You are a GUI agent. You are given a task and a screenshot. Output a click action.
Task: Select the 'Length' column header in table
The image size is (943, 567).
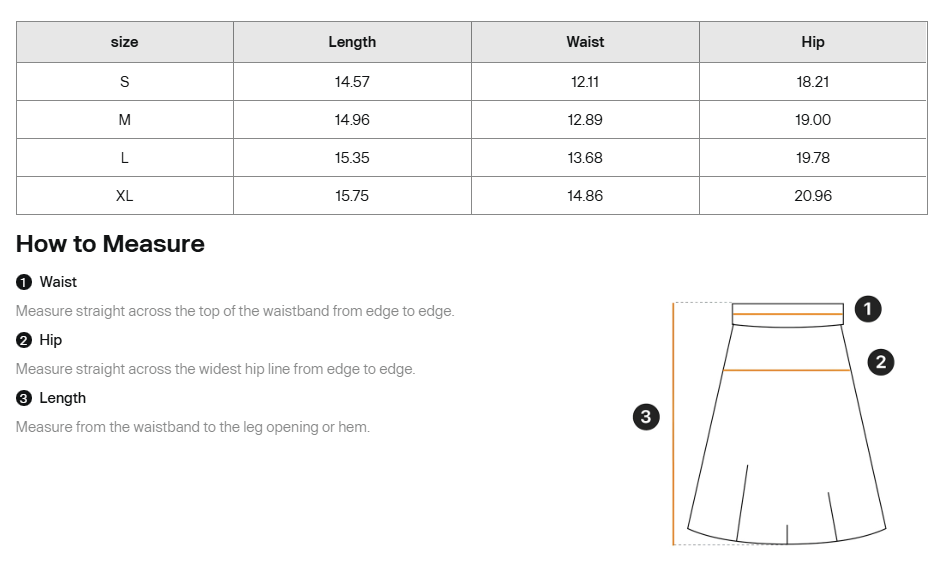tap(352, 42)
